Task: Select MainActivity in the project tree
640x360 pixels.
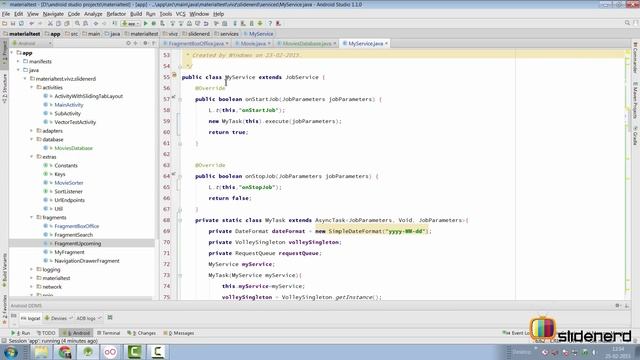Action: (x=69, y=105)
